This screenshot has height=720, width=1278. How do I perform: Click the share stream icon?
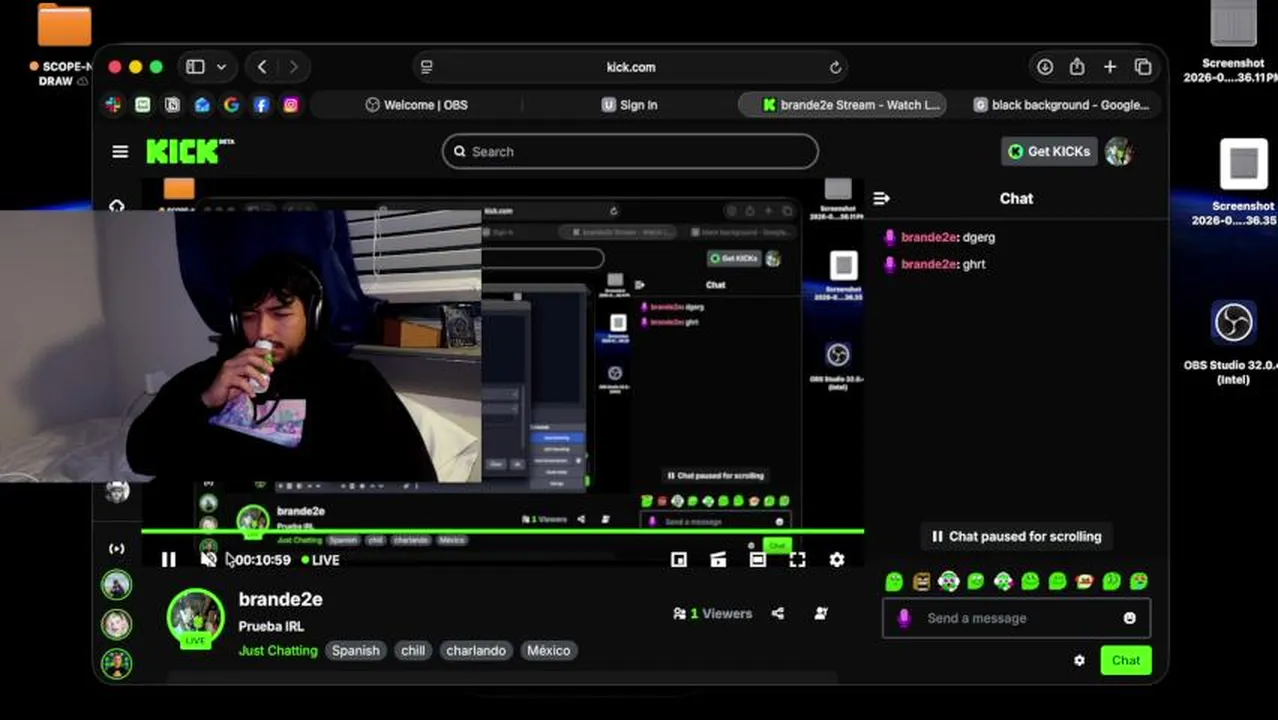coord(778,614)
